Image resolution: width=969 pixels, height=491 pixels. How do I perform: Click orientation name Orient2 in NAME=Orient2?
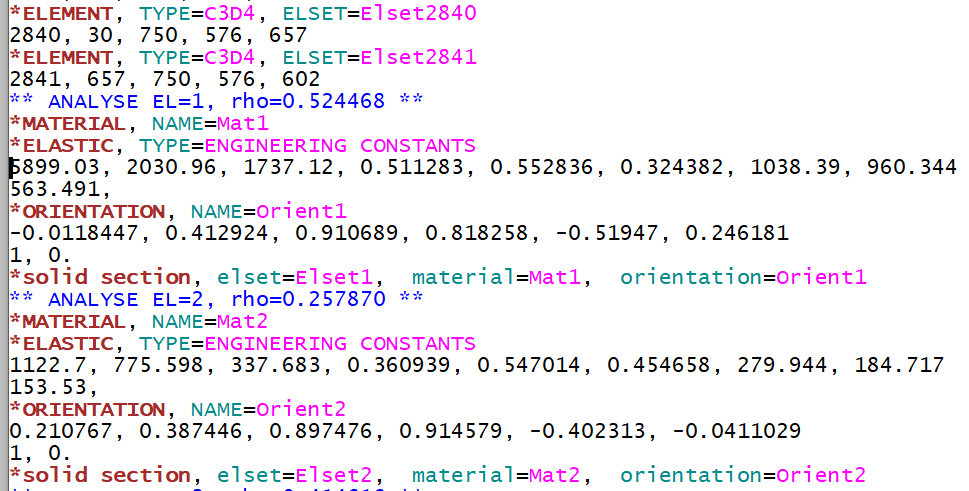(301, 409)
